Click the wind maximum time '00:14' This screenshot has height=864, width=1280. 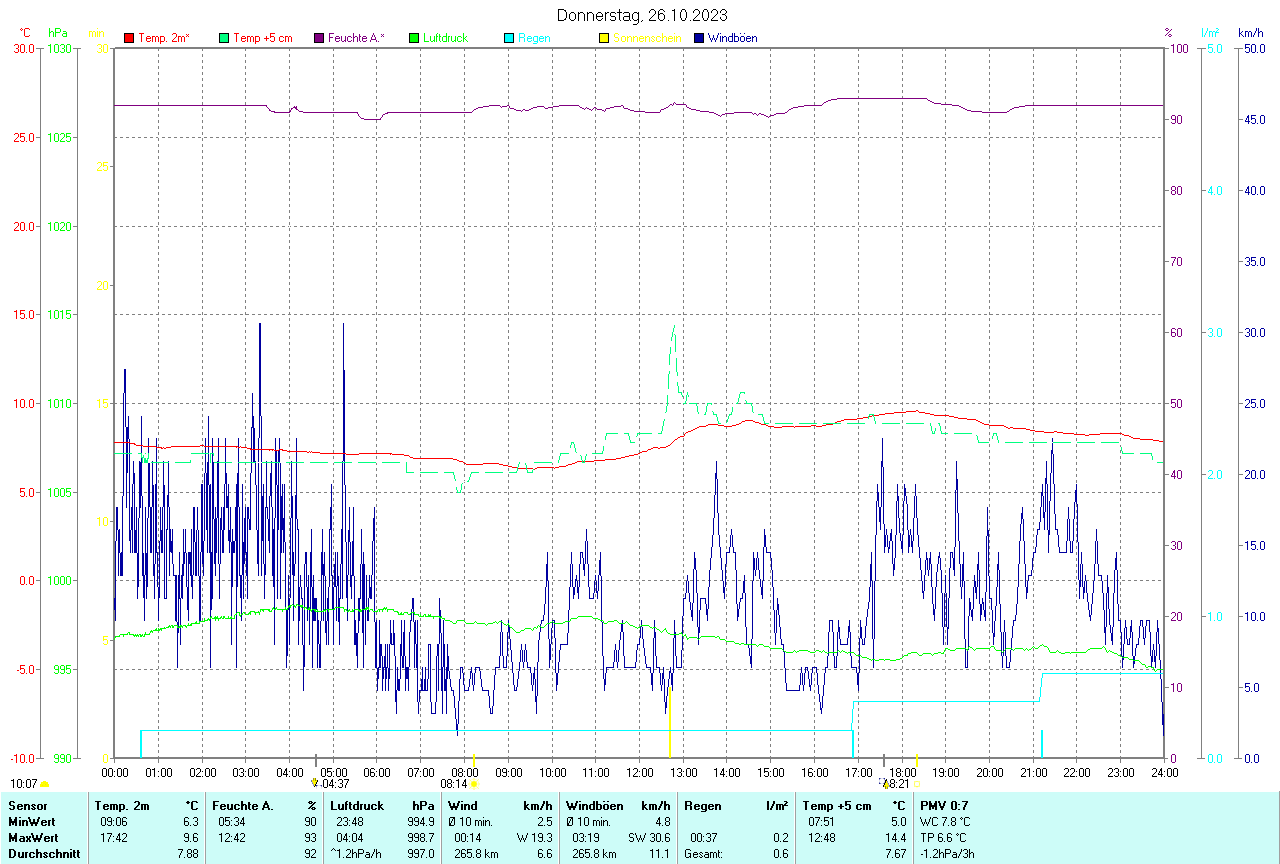tap(468, 837)
